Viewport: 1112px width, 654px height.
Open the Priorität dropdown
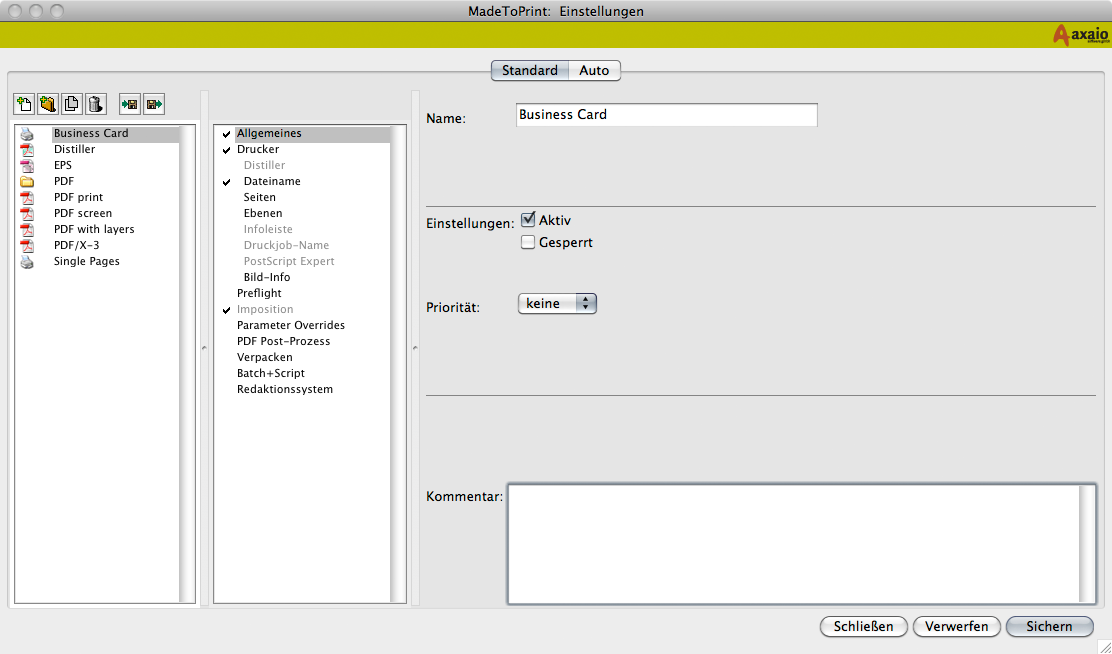[x=557, y=304]
